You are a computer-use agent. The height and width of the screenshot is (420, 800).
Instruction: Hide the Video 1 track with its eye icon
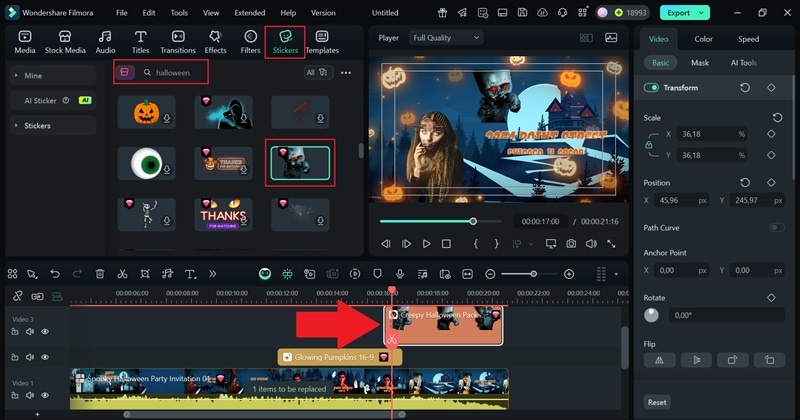(x=45, y=395)
